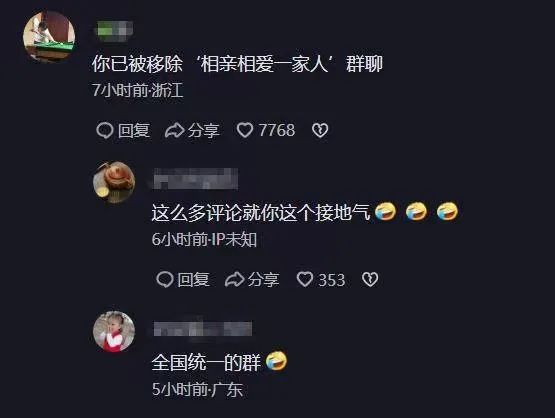
Task: Open the top commenter's billiards avatar
Action: [x=49, y=36]
